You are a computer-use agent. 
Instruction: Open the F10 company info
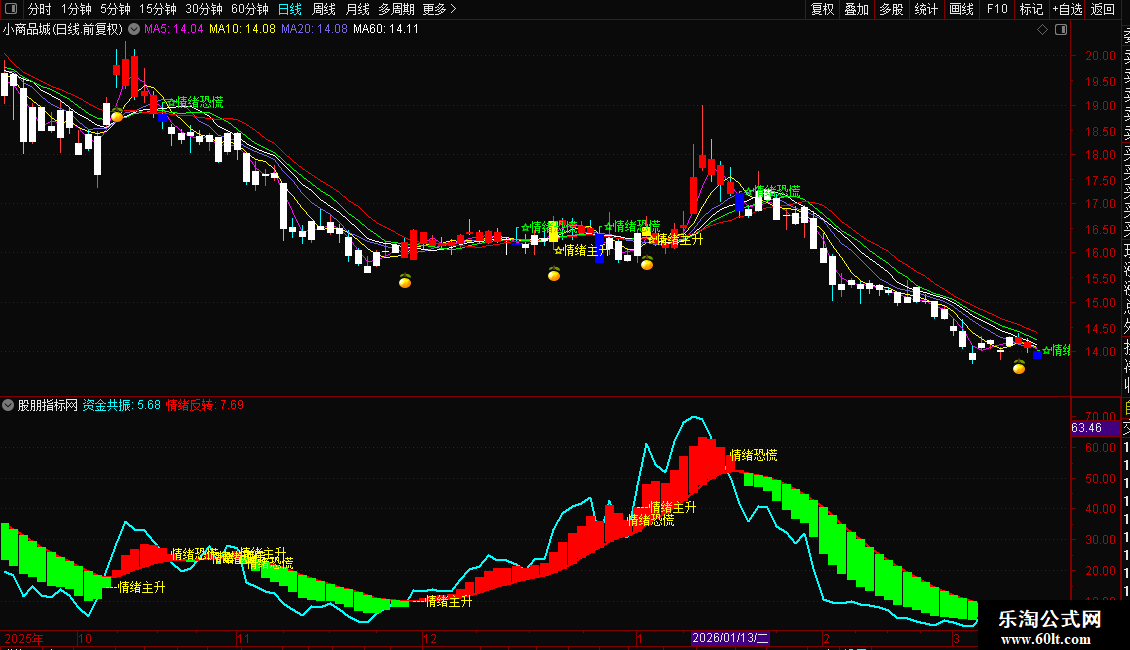(x=997, y=9)
